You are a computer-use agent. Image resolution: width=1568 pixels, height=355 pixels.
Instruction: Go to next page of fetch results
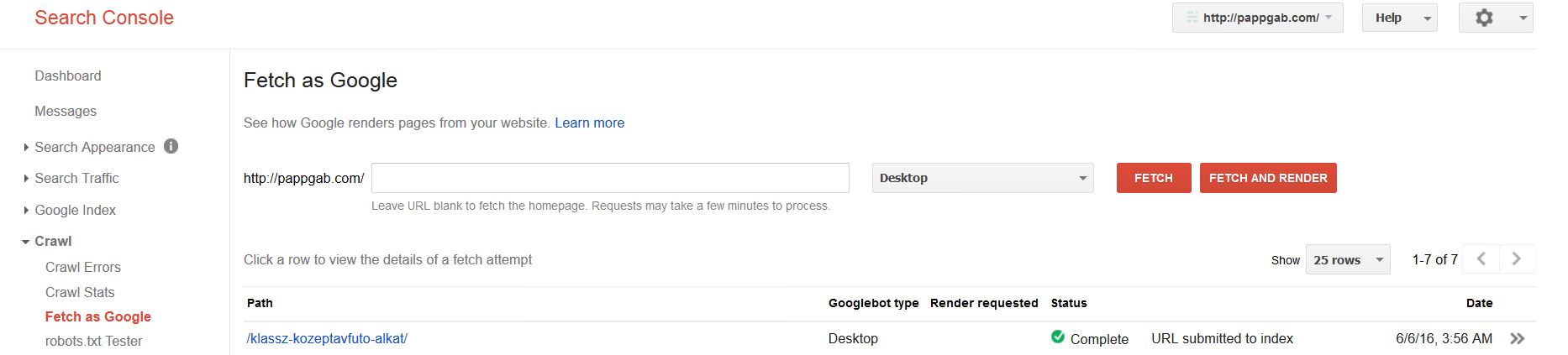click(1517, 259)
